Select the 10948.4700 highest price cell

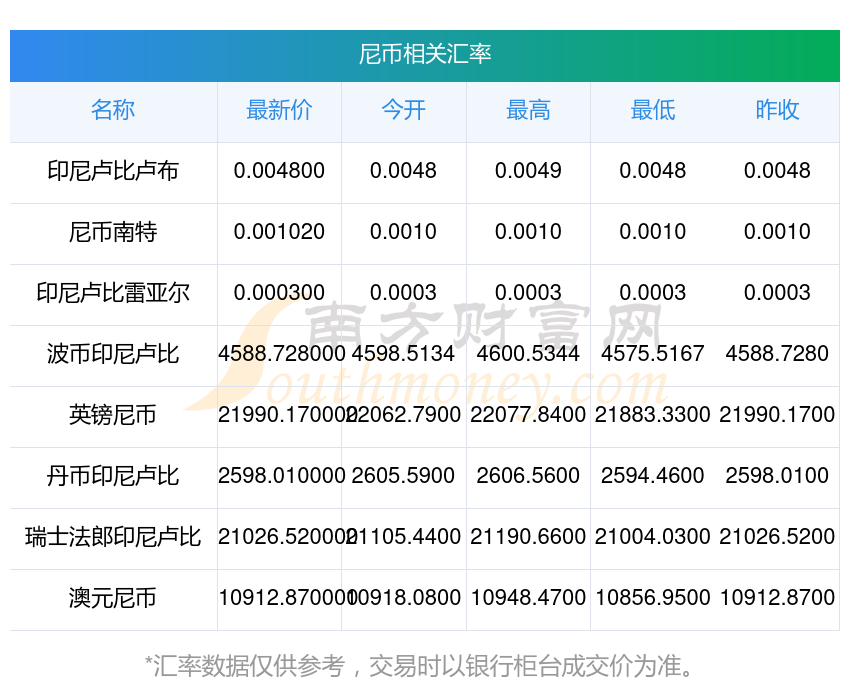point(528,598)
